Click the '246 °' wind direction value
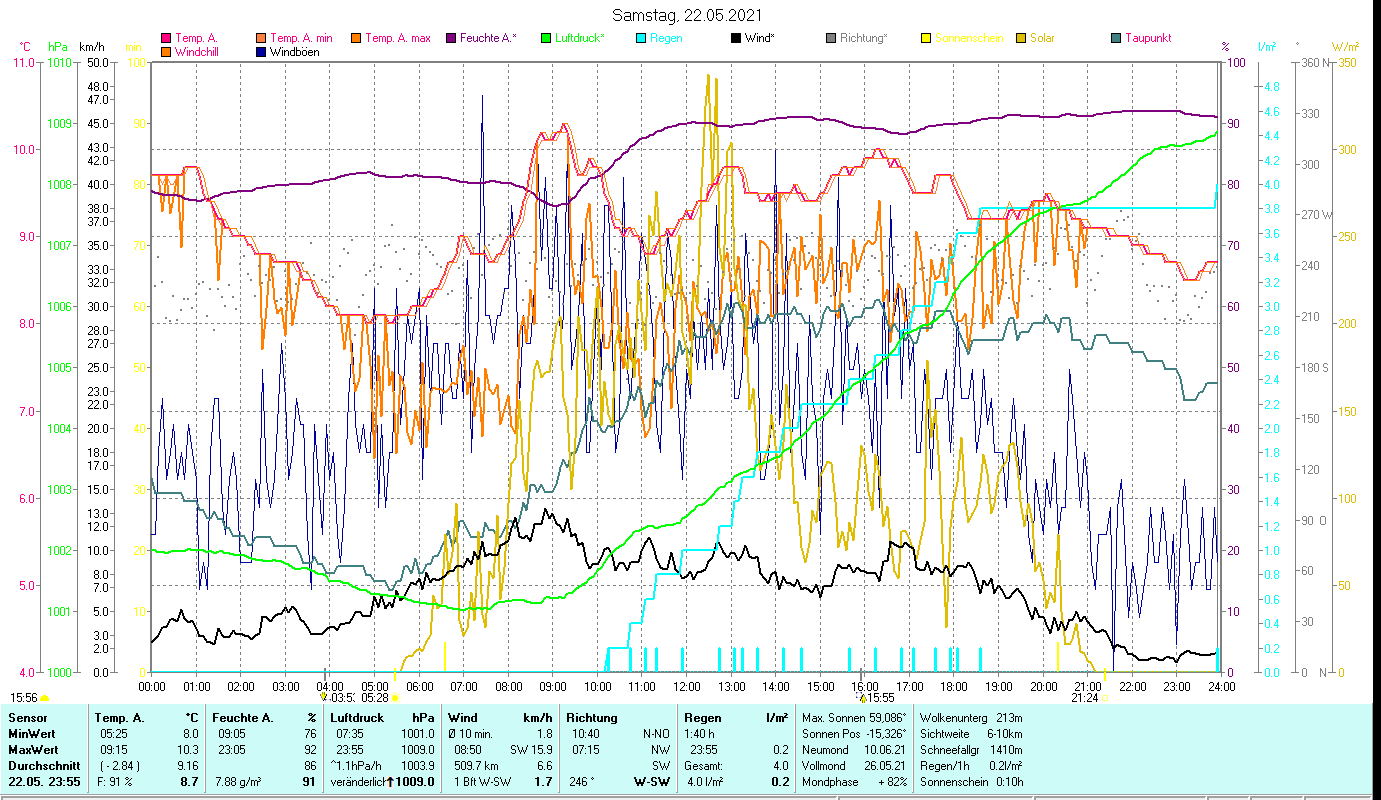Image resolution: width=1381 pixels, height=800 pixels. pyautogui.click(x=583, y=782)
